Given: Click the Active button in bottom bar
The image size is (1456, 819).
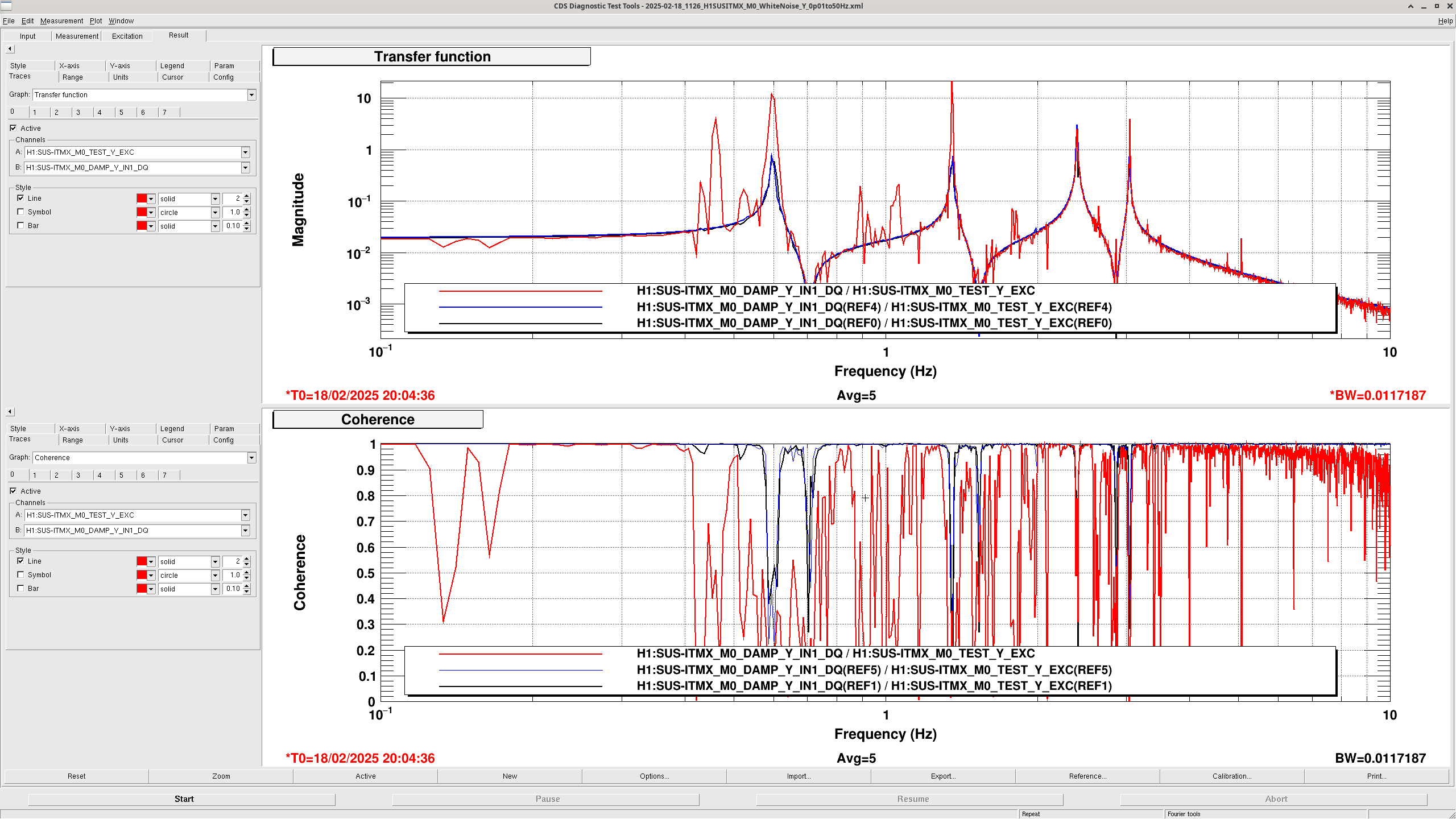Looking at the screenshot, I should tap(366, 776).
